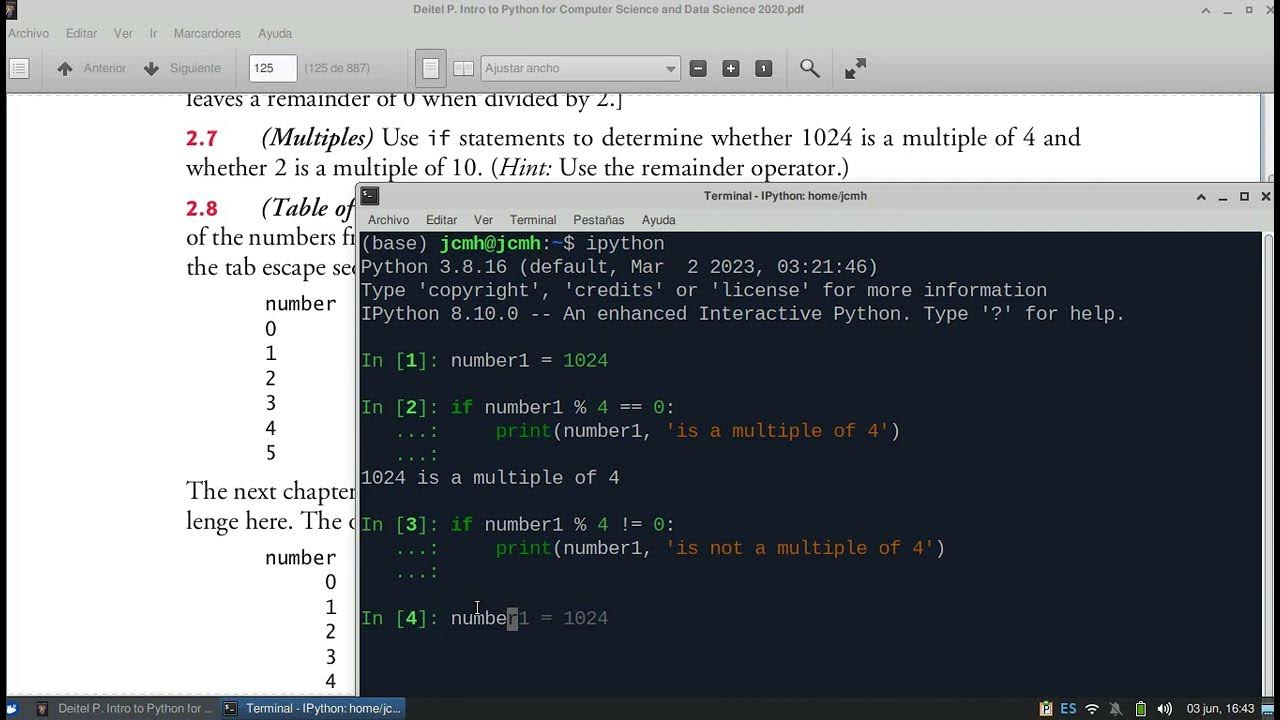
Task: Open Ayuda menu in Terminal window
Action: click(658, 220)
